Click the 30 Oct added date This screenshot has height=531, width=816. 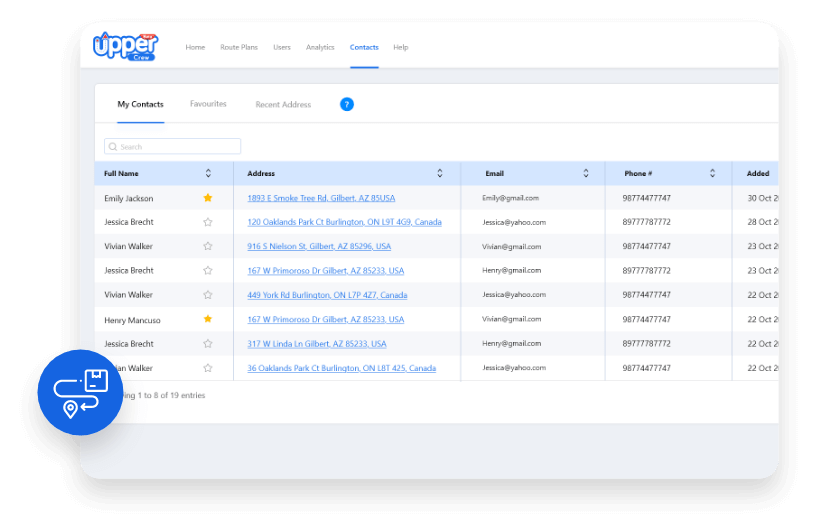pyautogui.click(x=763, y=198)
